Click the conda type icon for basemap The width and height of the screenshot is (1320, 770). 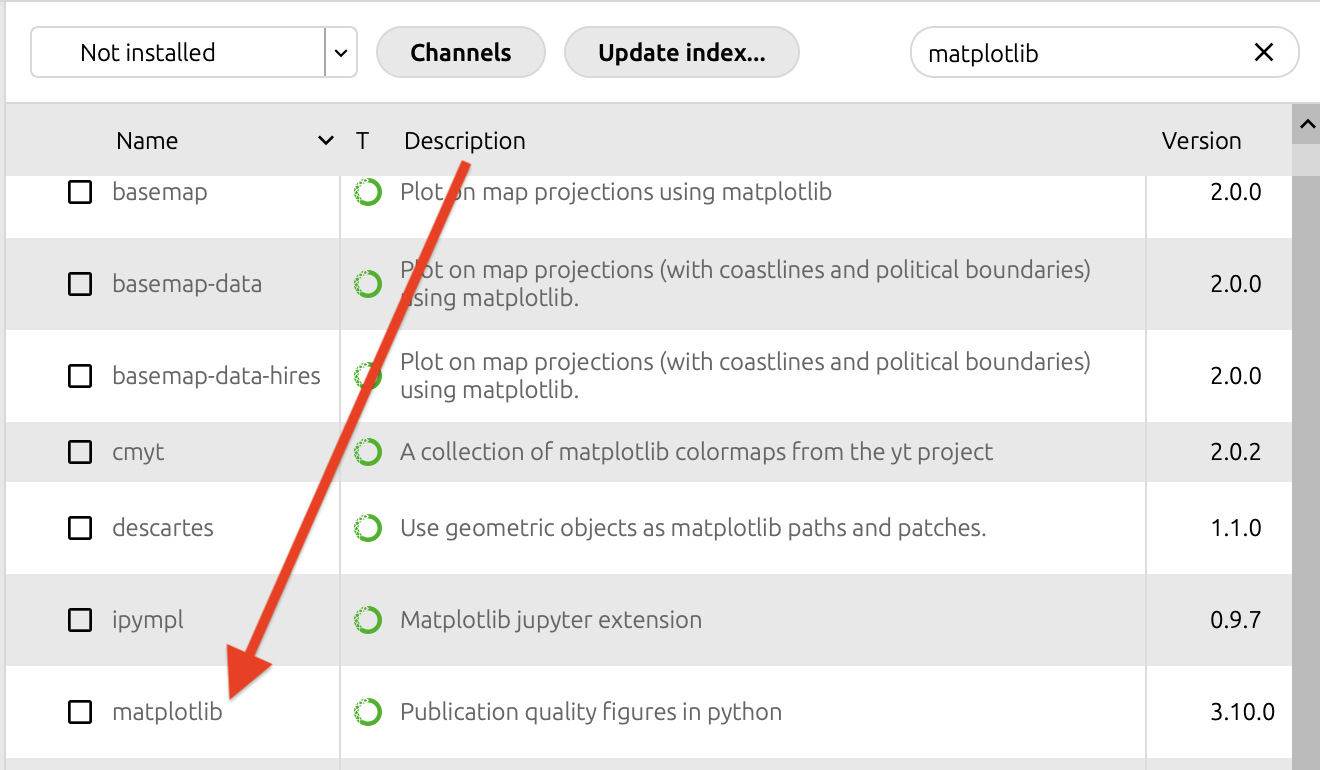coord(368,192)
